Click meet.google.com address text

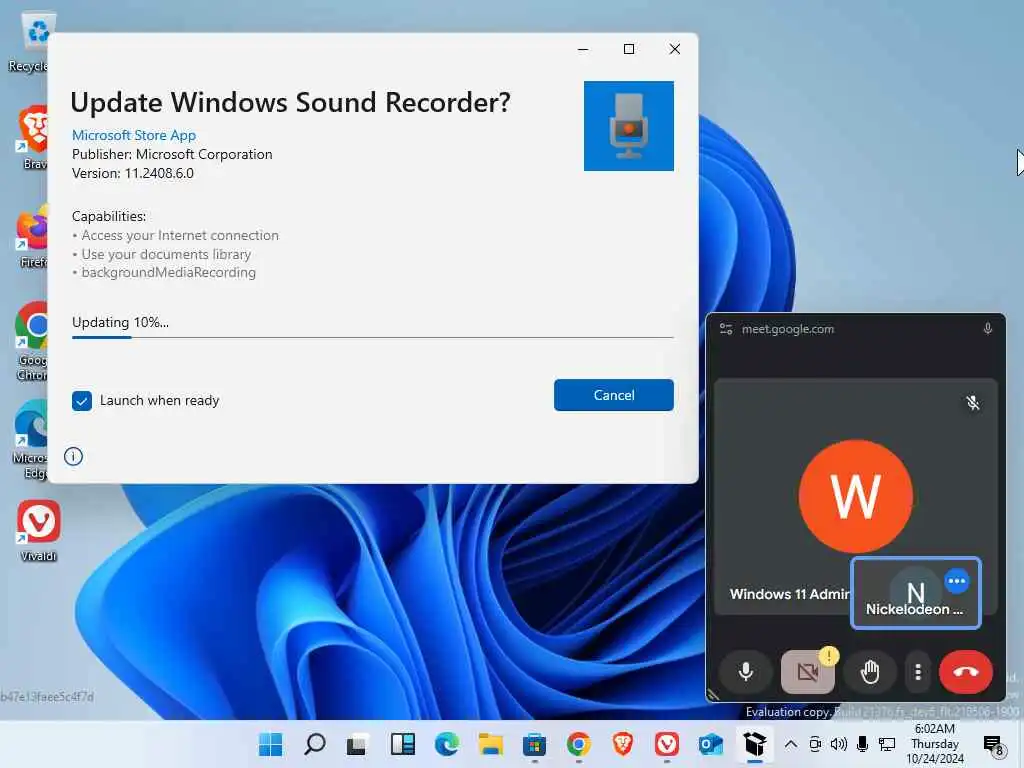point(788,329)
